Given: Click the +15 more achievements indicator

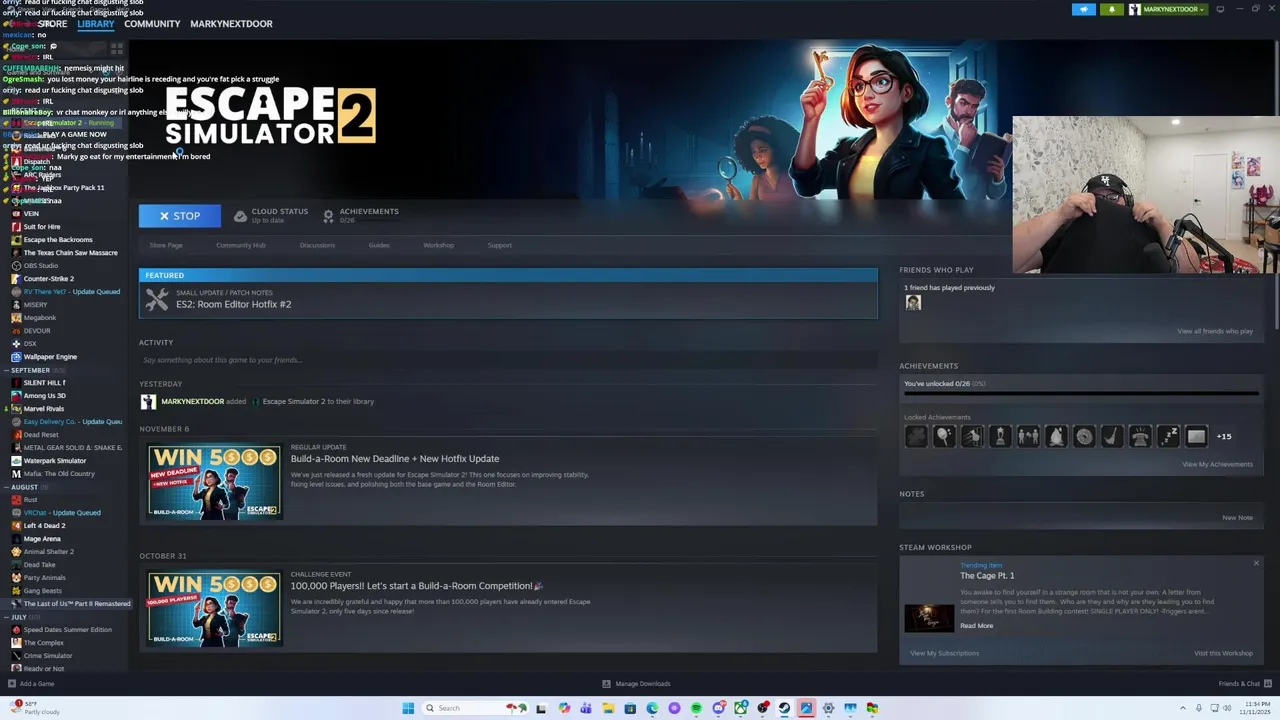Looking at the screenshot, I should (x=1224, y=436).
